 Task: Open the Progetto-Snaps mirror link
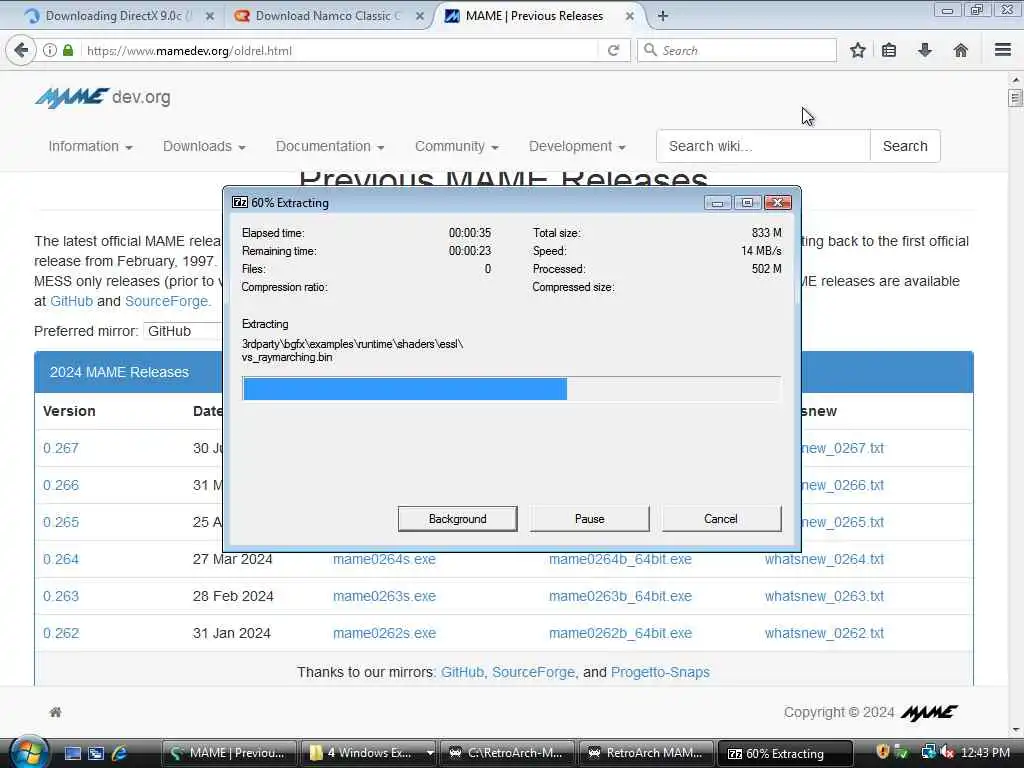660,672
